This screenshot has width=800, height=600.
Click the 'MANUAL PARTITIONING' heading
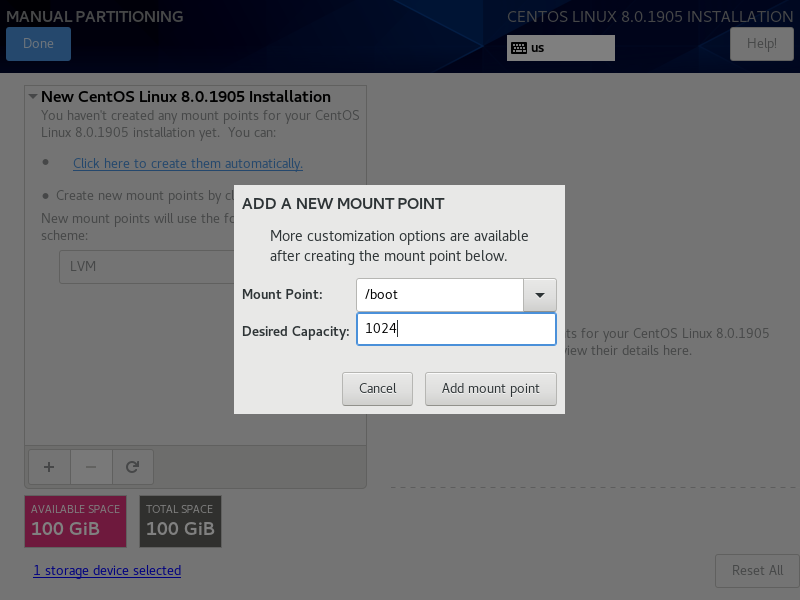tap(95, 16)
